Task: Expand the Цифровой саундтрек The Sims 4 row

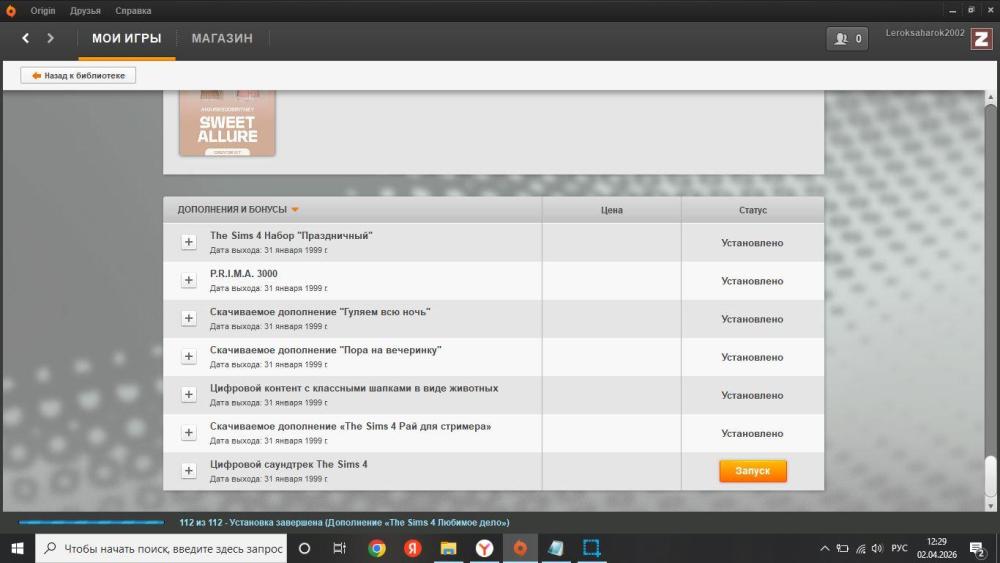Action: click(x=188, y=471)
